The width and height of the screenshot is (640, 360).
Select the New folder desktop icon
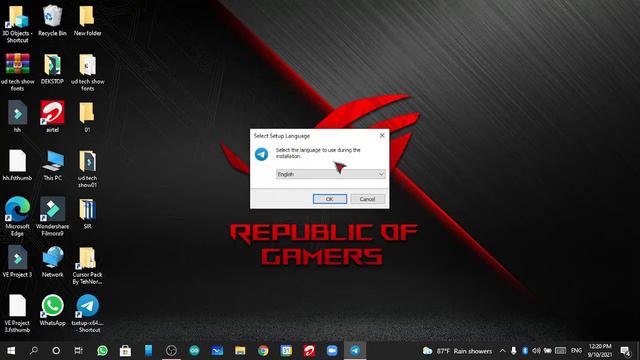tap(87, 20)
